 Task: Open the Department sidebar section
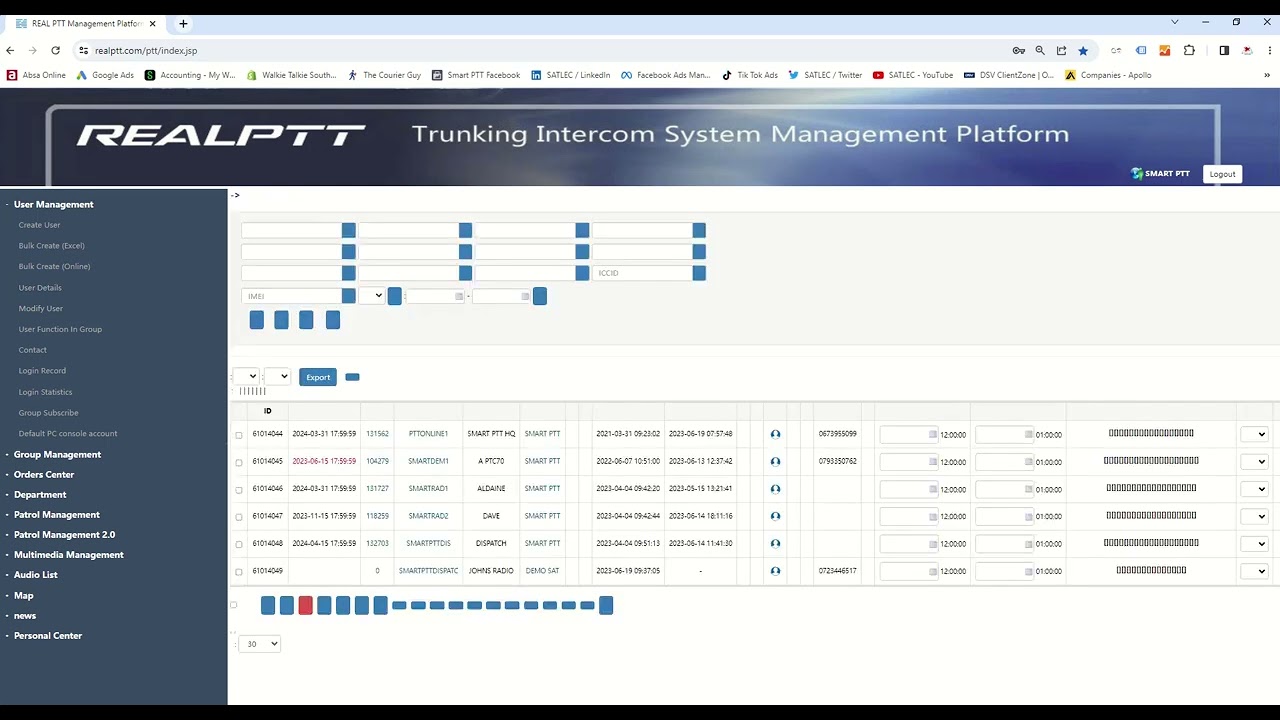40,494
